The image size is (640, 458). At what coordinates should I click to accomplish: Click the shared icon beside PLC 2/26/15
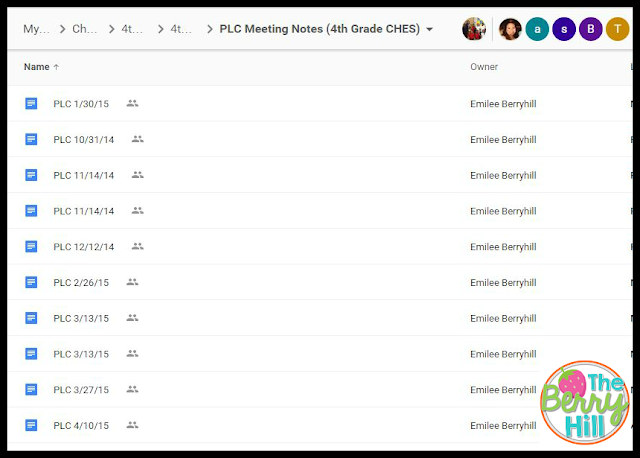(132, 282)
